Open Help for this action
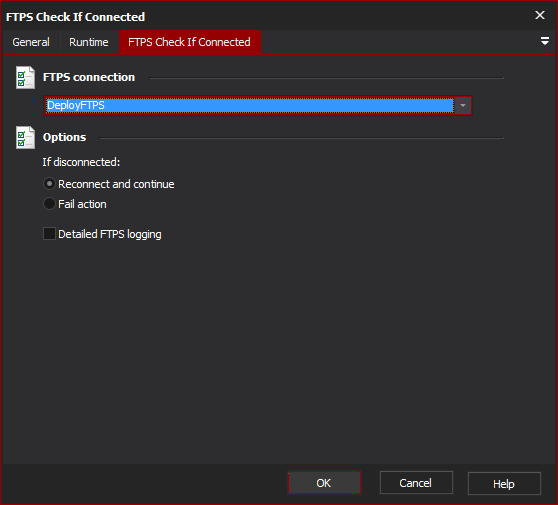The image size is (558, 505). [x=504, y=484]
